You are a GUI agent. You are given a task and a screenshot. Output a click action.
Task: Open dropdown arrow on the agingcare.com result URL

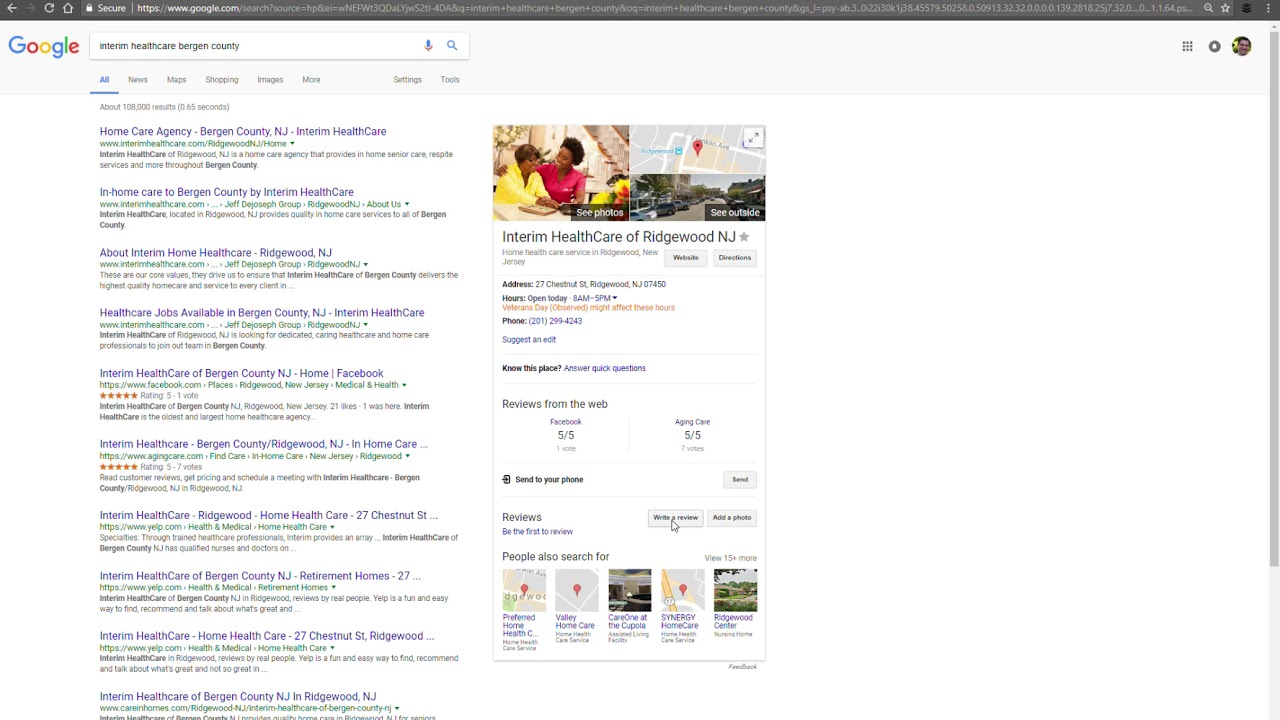[x=407, y=456]
